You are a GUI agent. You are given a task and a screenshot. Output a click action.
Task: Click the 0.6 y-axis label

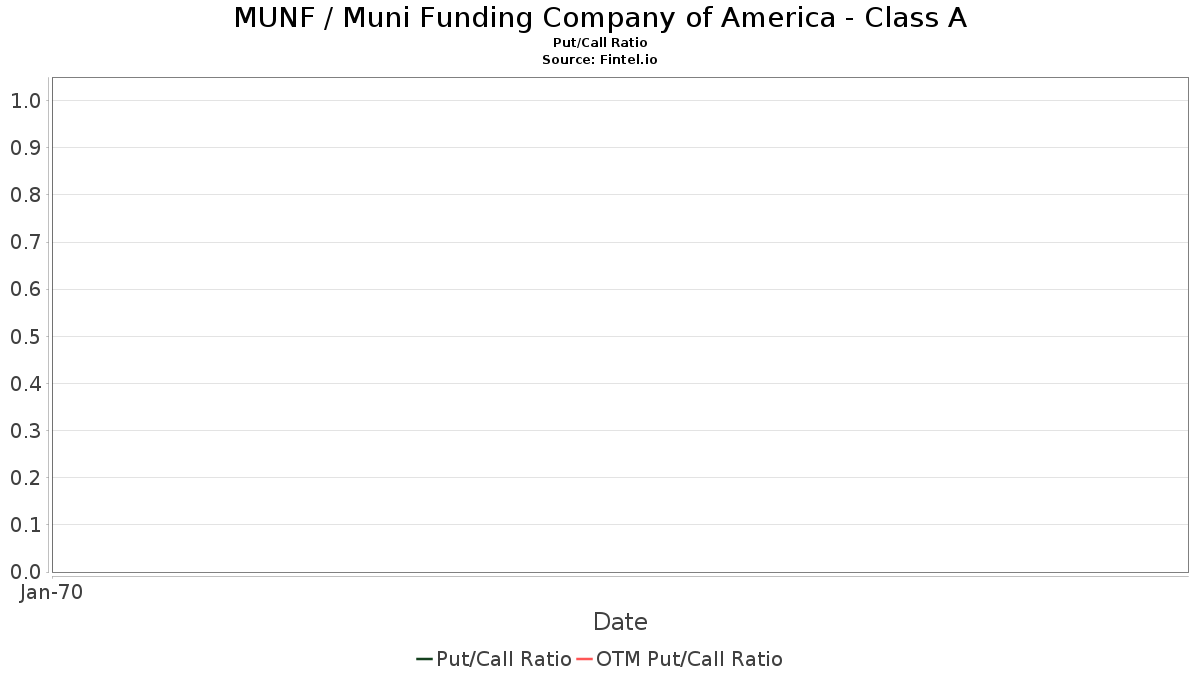tap(25, 289)
